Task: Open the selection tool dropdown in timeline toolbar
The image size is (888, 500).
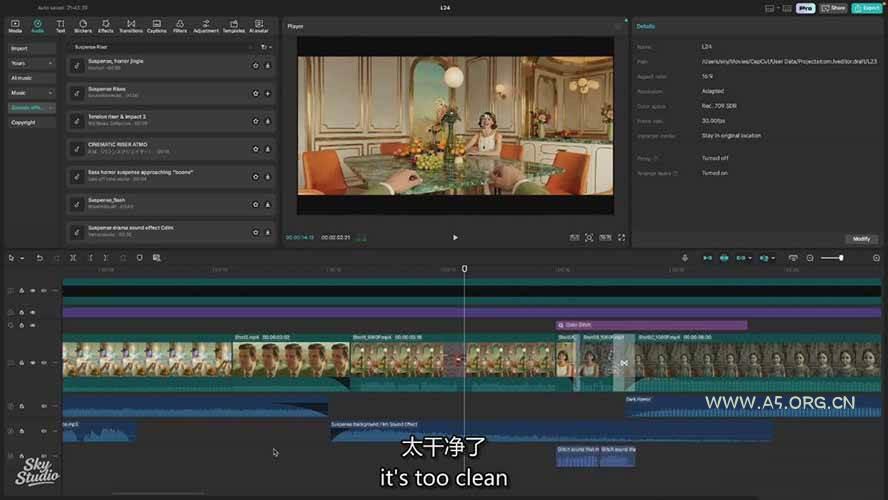Action: tap(20, 258)
